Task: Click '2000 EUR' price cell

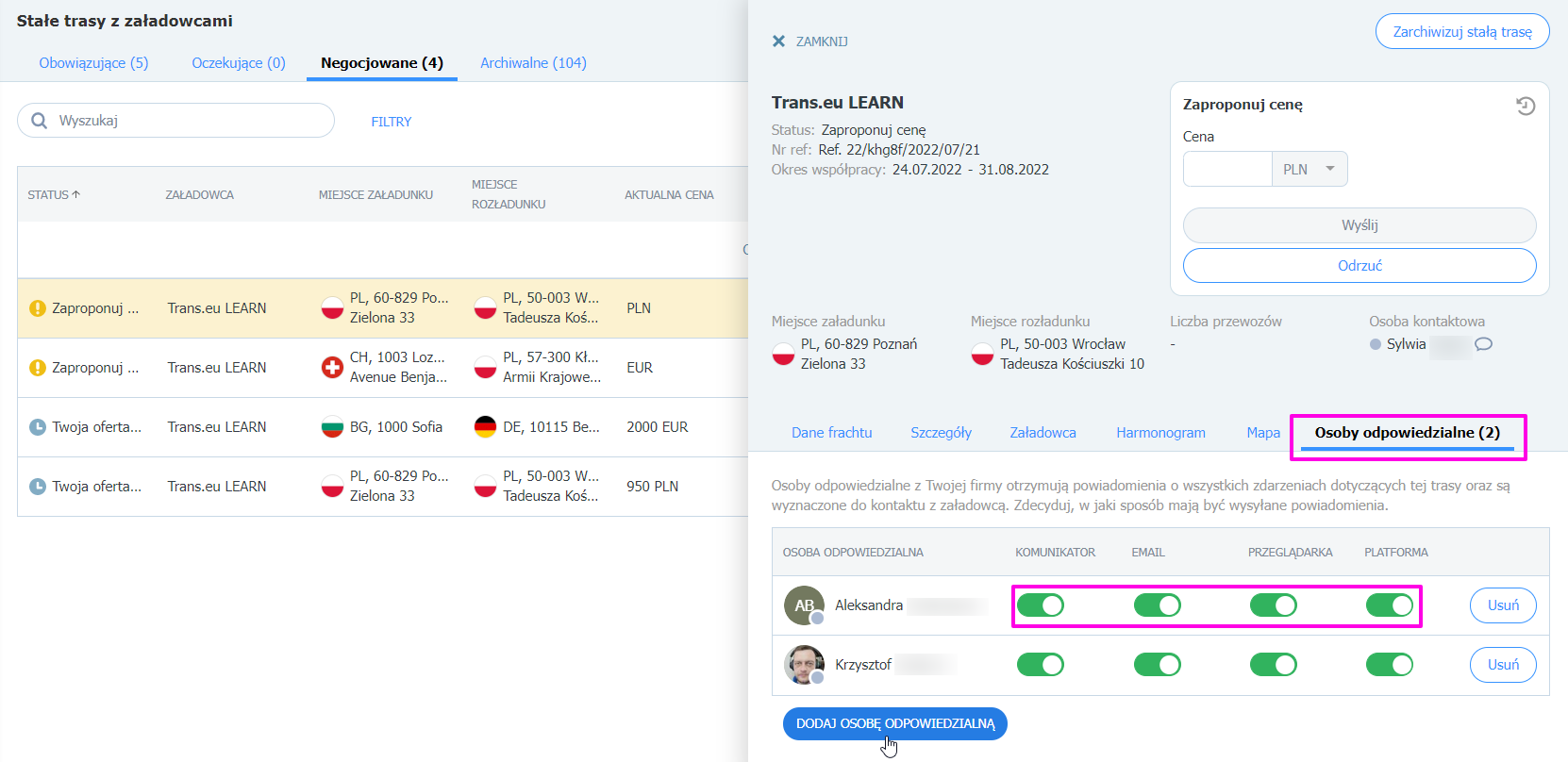Action: pyautogui.click(x=658, y=427)
